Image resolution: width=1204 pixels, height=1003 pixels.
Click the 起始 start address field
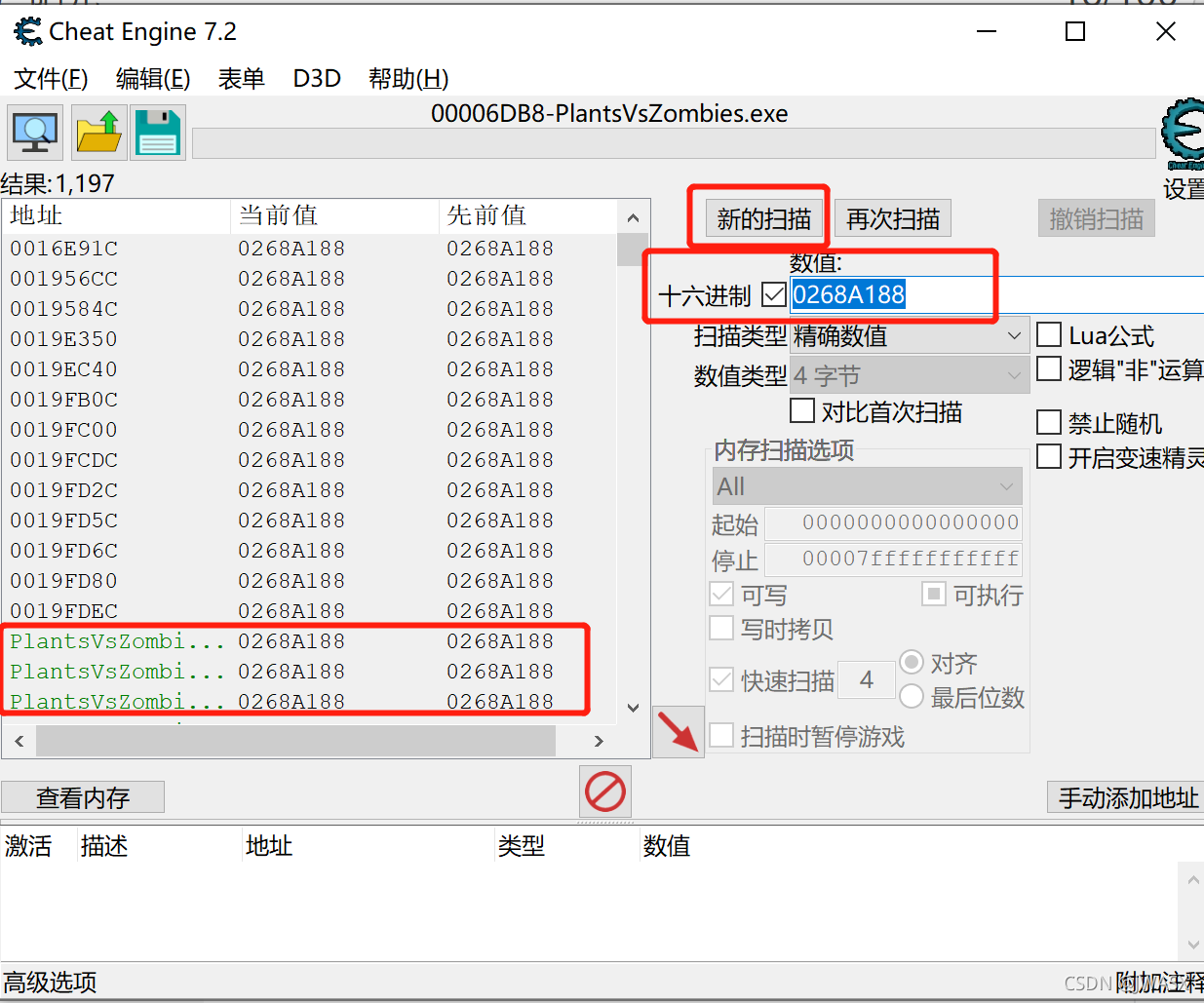894,522
